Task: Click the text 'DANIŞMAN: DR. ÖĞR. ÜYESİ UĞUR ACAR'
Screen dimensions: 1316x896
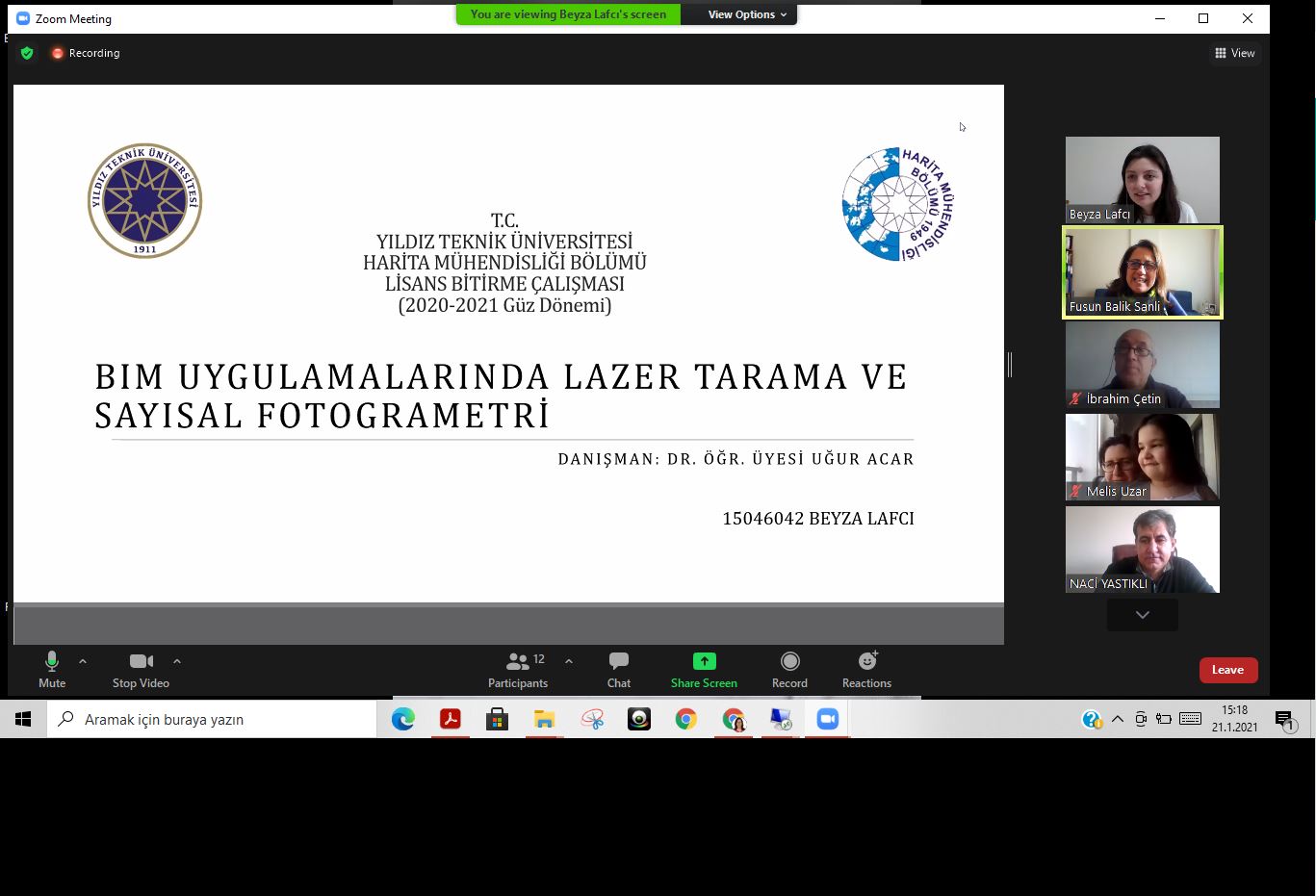Action: 736,459
